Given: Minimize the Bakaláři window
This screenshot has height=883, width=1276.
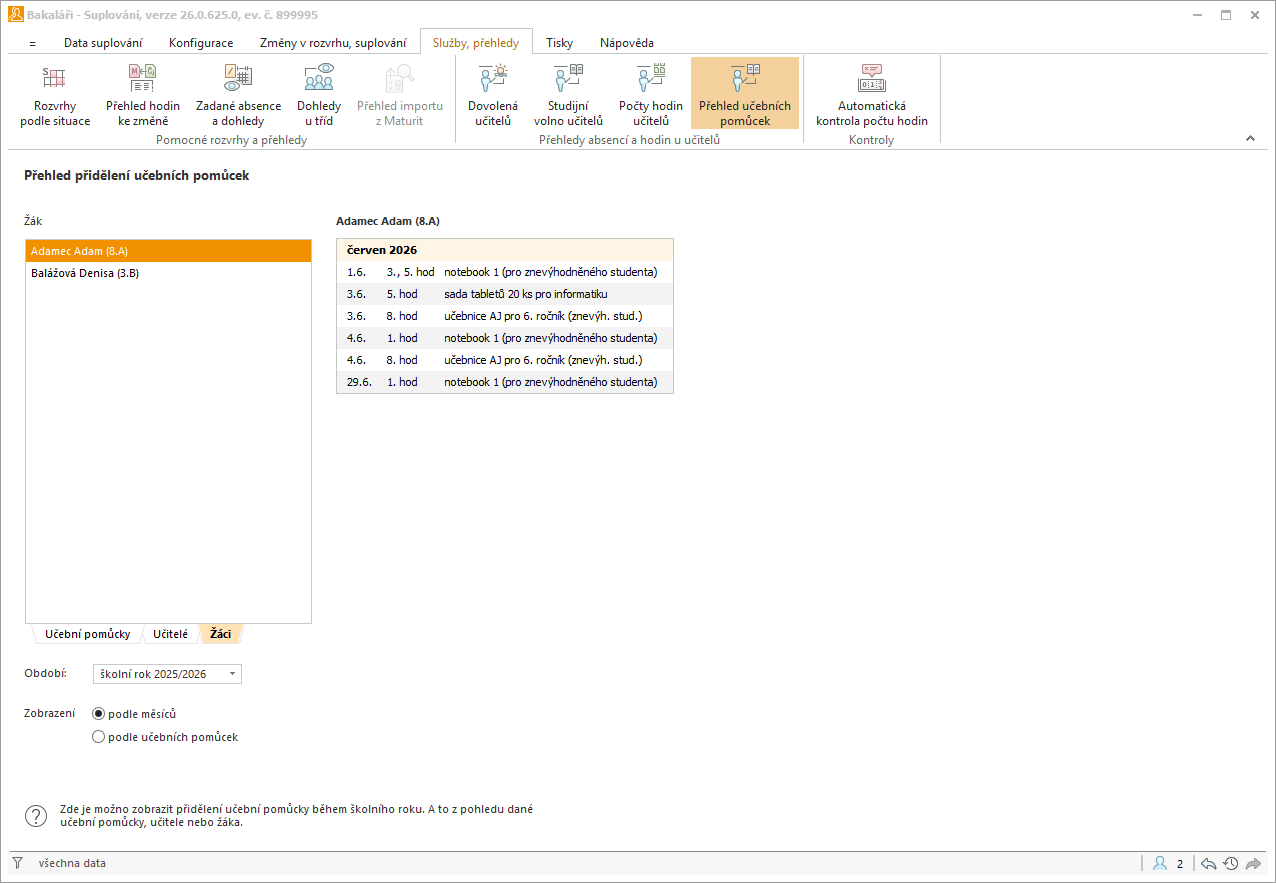Looking at the screenshot, I should pos(1199,15).
